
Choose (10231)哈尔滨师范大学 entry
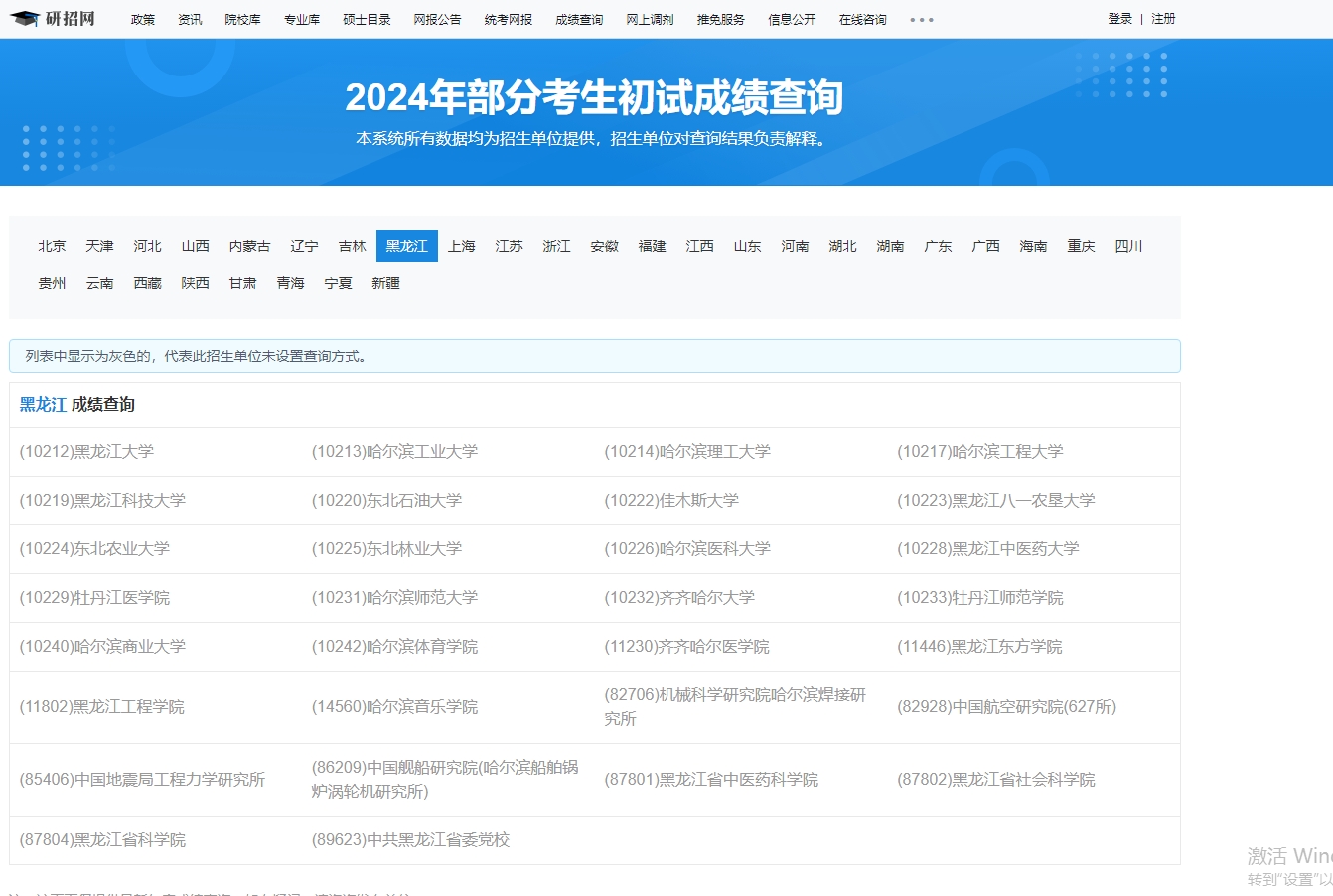395,598
